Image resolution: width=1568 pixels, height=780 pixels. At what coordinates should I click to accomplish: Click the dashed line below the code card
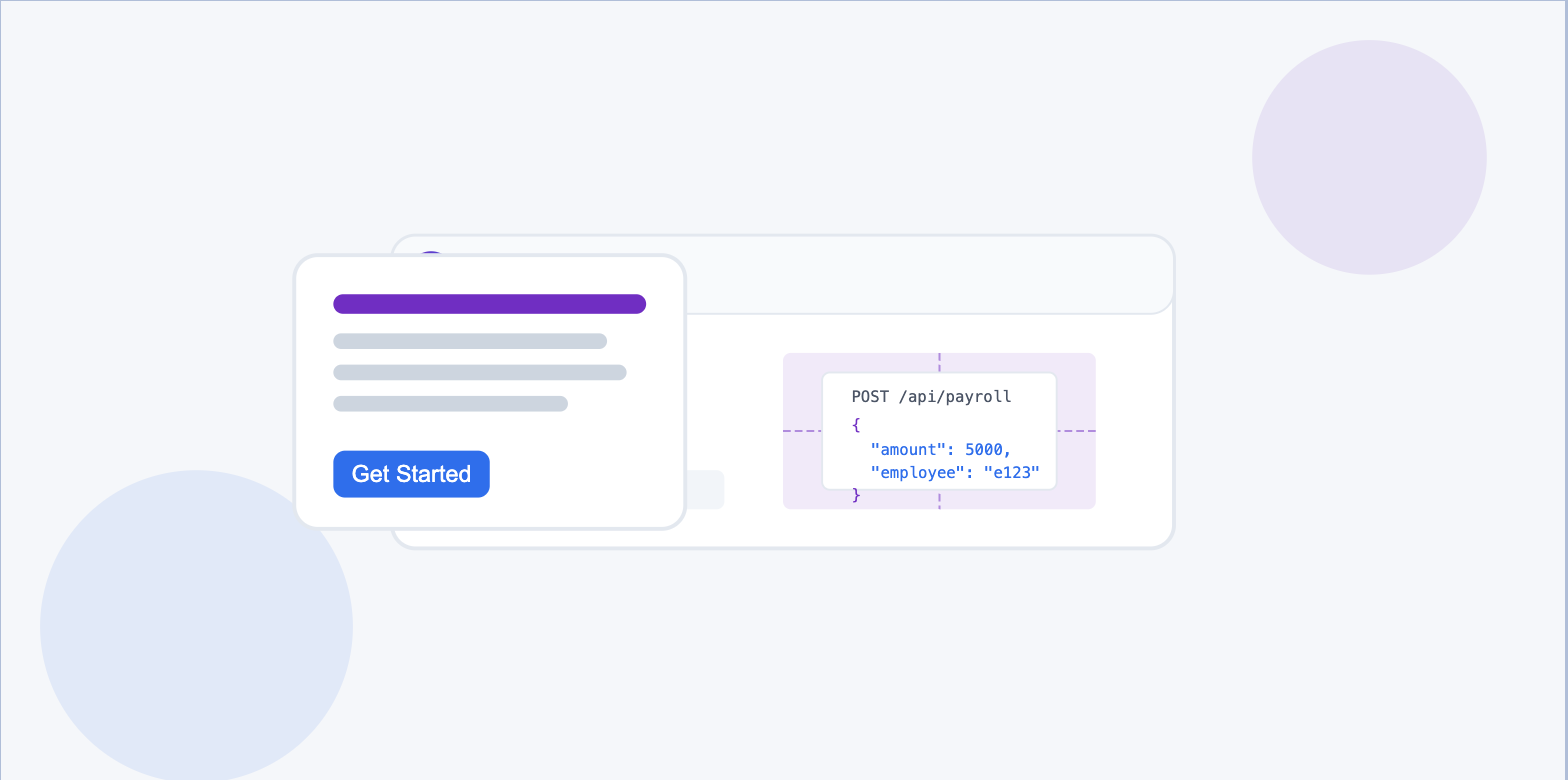click(x=939, y=500)
